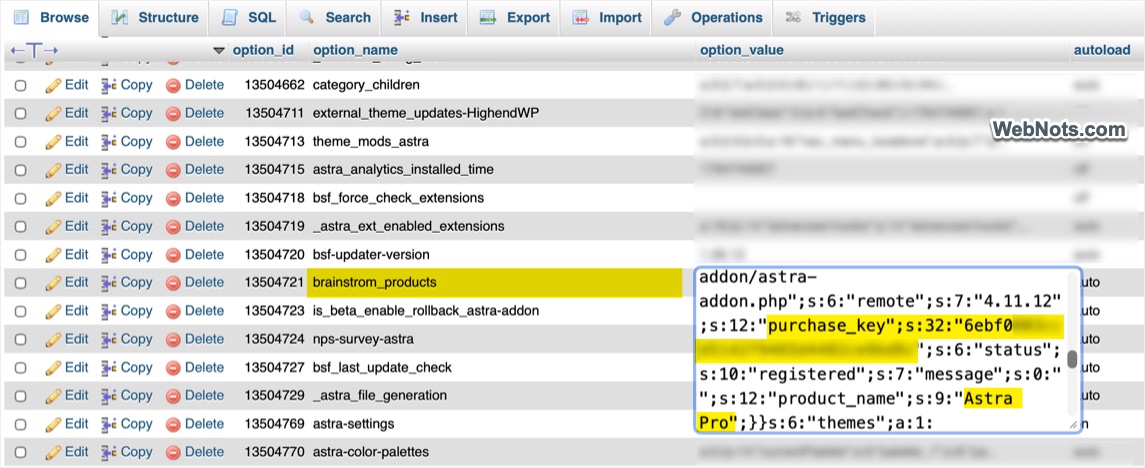Image resolution: width=1145 pixels, height=468 pixels.
Task: Tick the bsf-updater-version row checkbox
Action: 20,255
